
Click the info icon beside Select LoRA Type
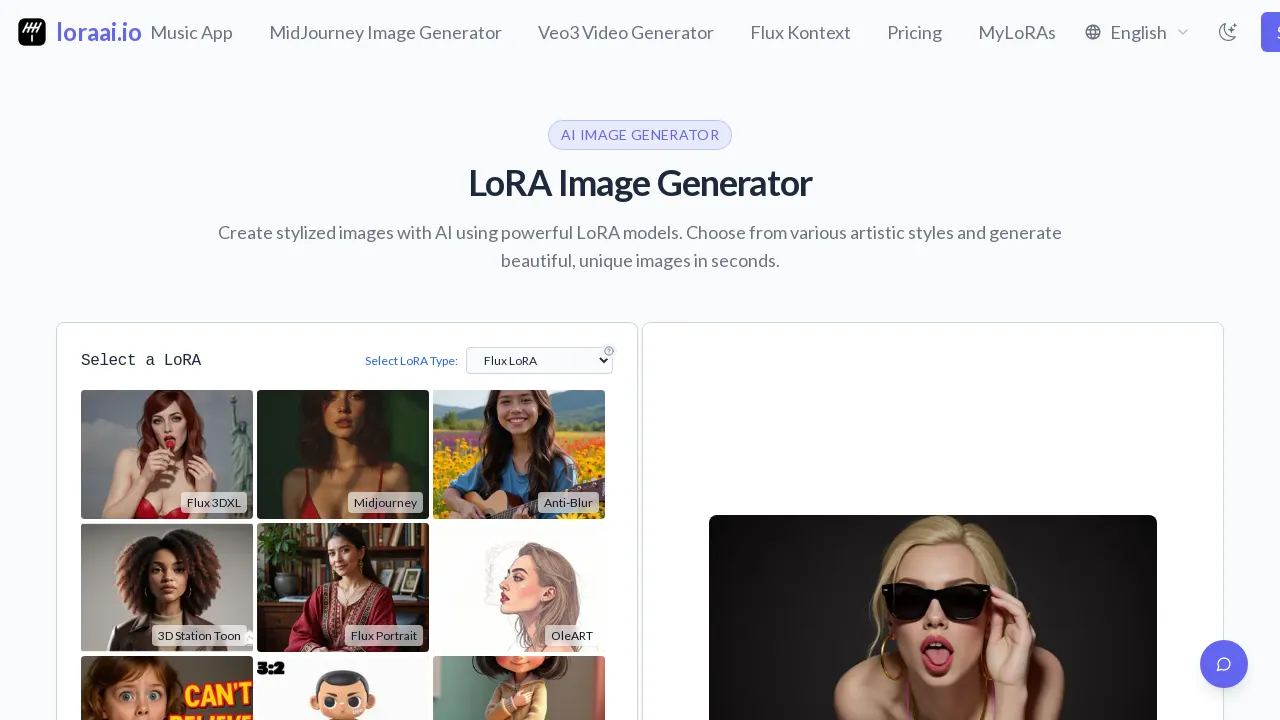point(609,350)
